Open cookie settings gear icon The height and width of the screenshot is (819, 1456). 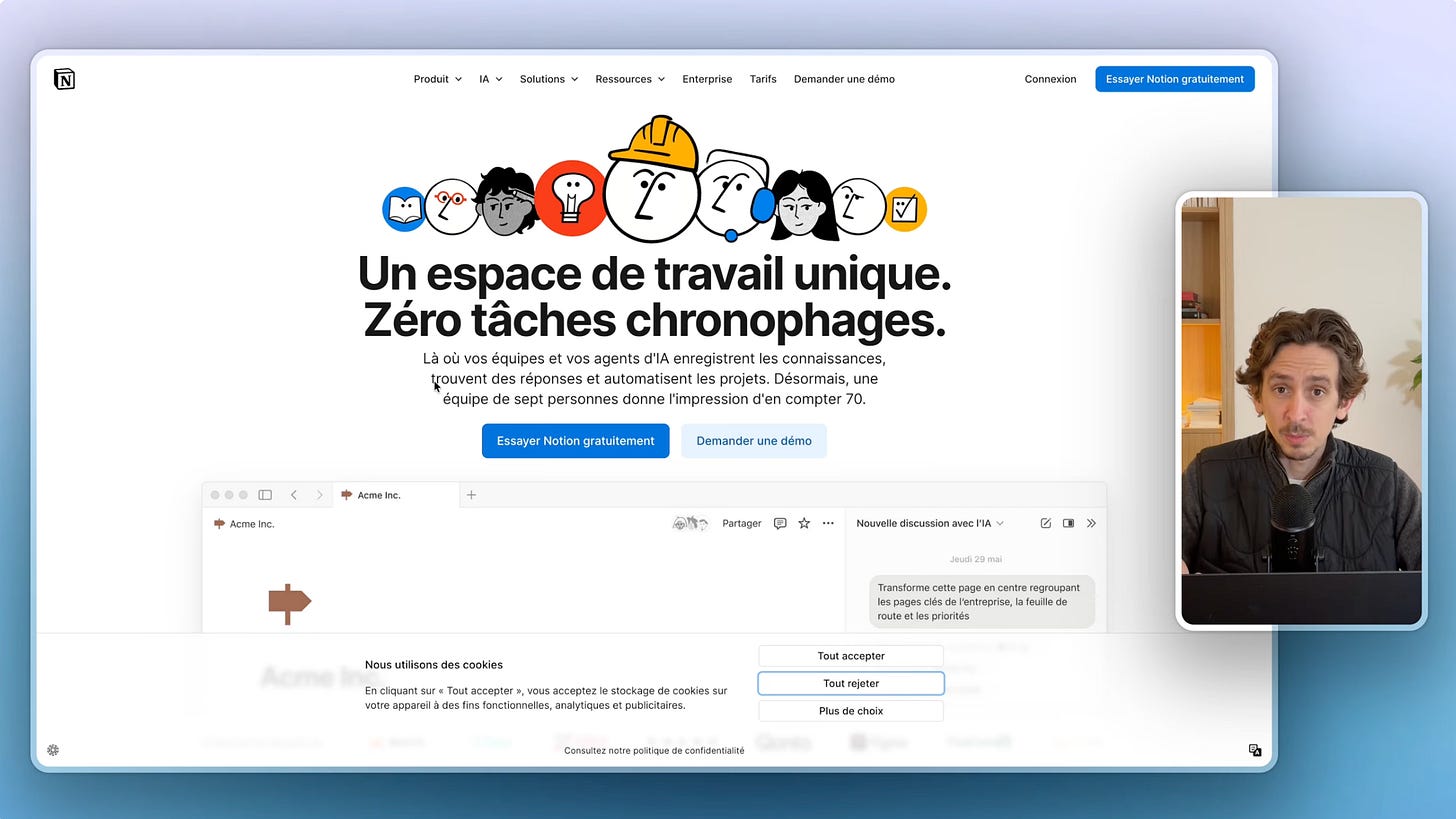(53, 750)
